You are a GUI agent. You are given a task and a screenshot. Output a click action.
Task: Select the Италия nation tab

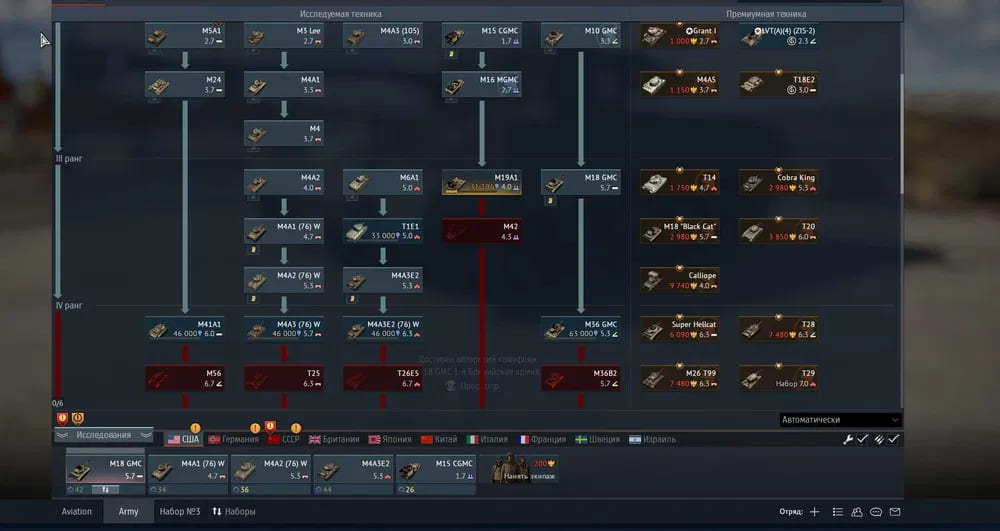[487, 439]
